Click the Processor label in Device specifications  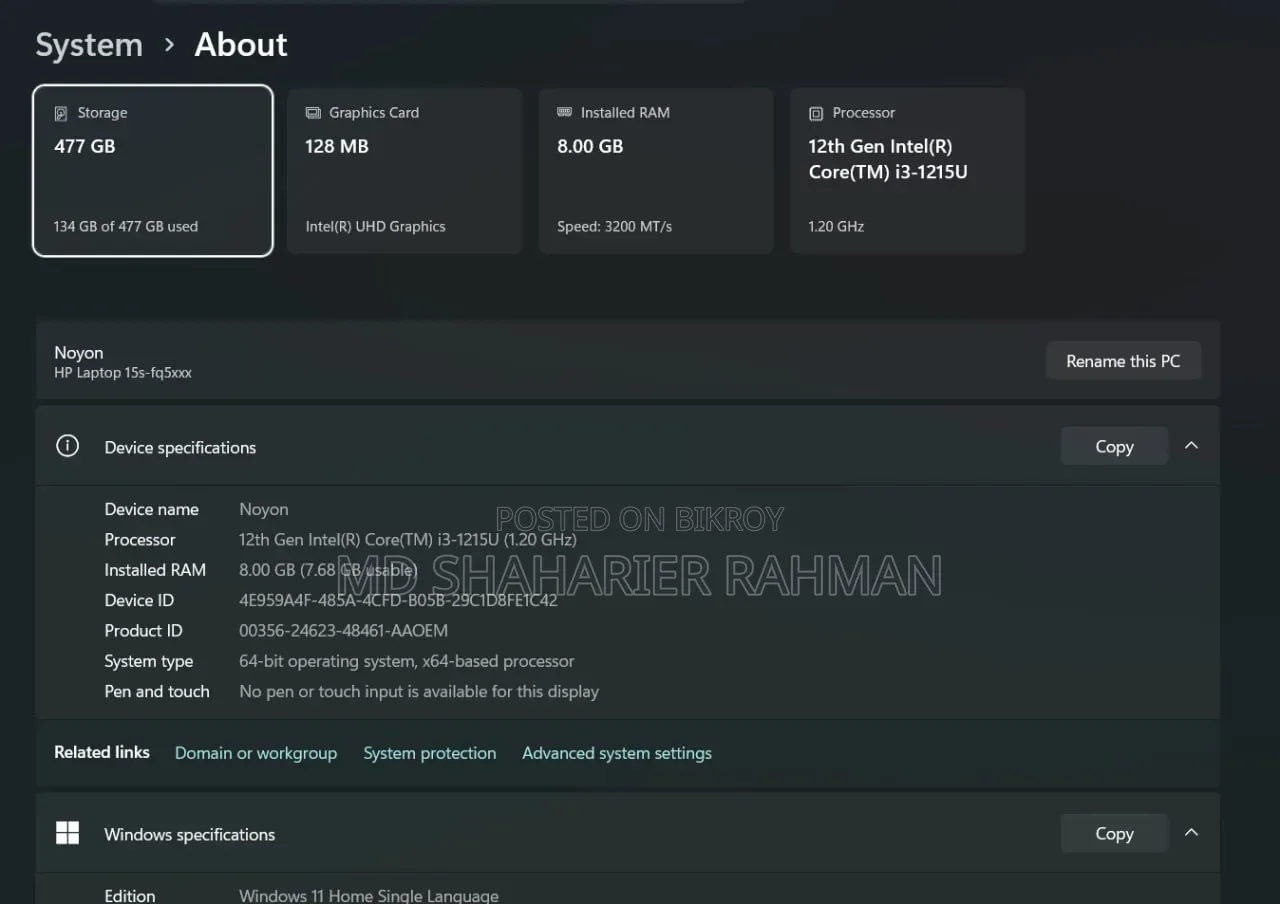click(x=140, y=539)
